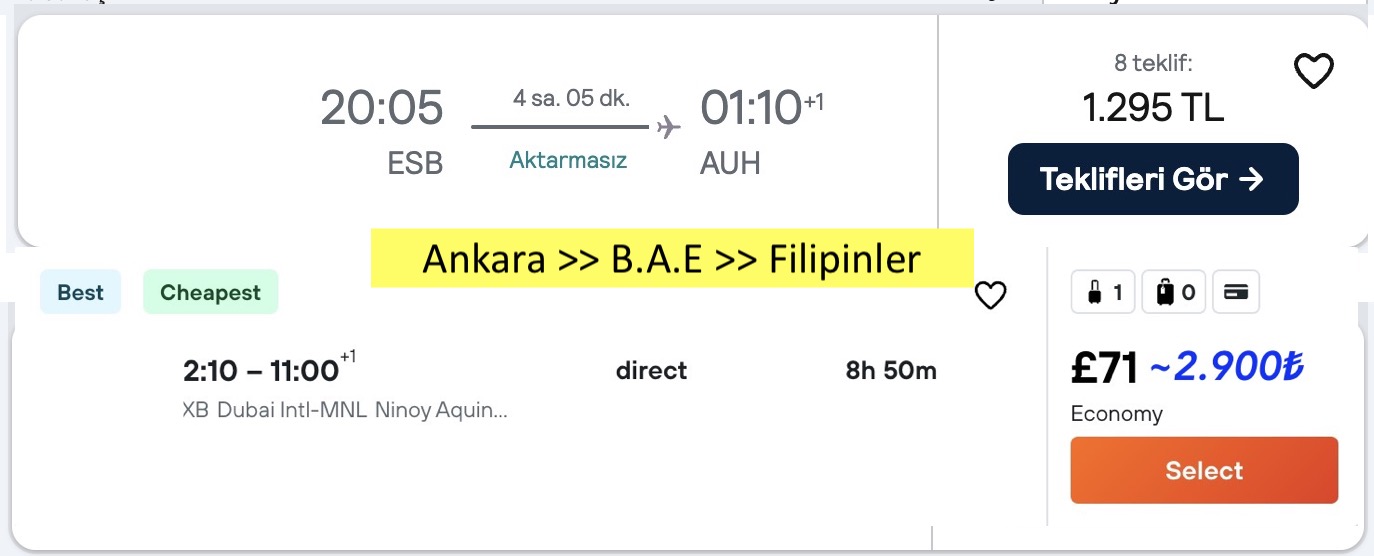1374x556 pixels.
Task: Click the heart icon on Dubai-Manila flight
Action: click(990, 295)
